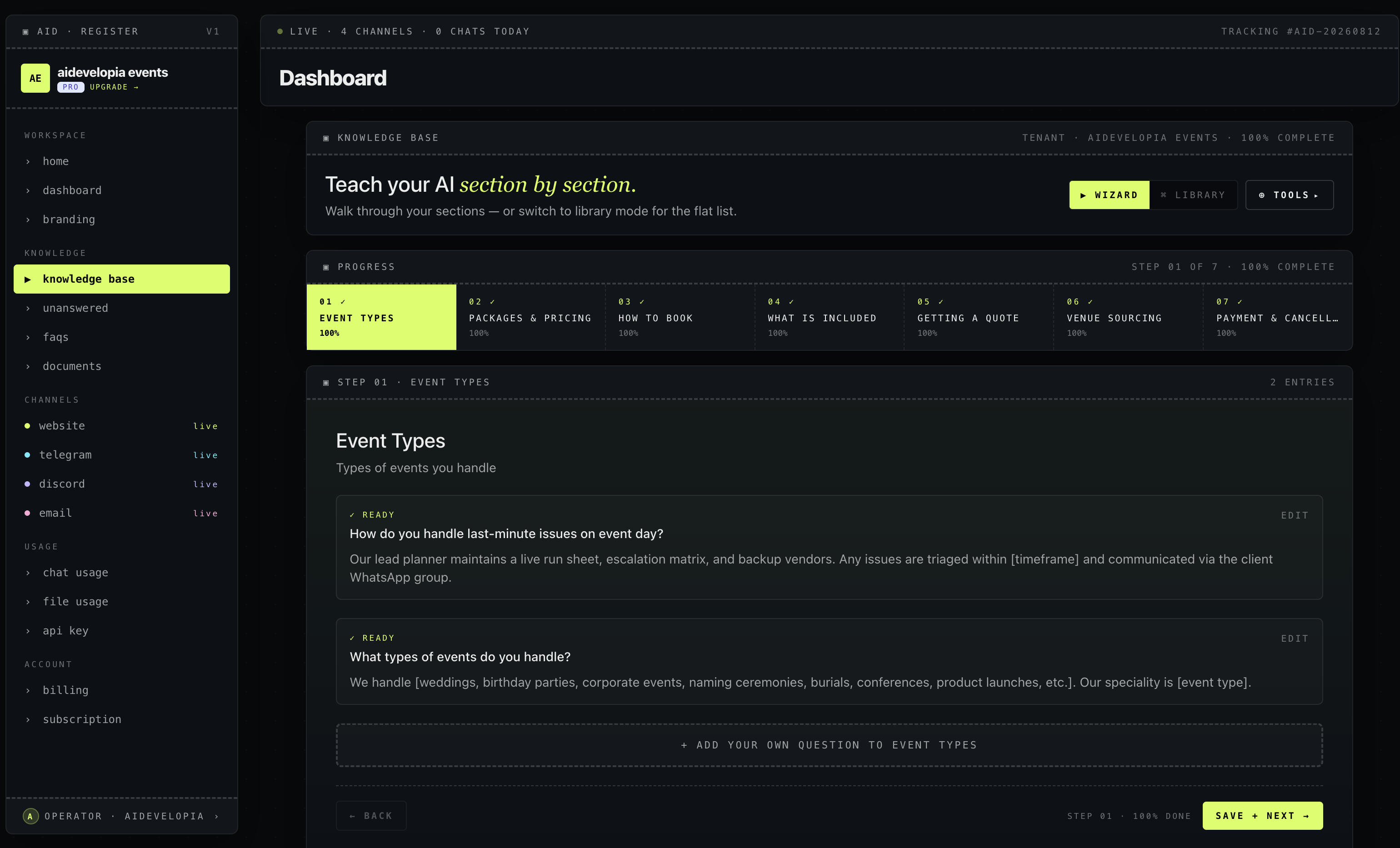The height and width of the screenshot is (848, 1400).
Task: Open billing page
Action: [x=122, y=690]
